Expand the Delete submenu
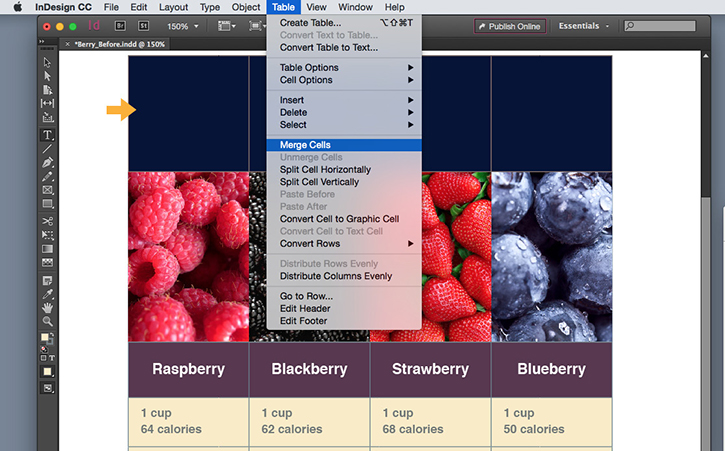 [344, 112]
